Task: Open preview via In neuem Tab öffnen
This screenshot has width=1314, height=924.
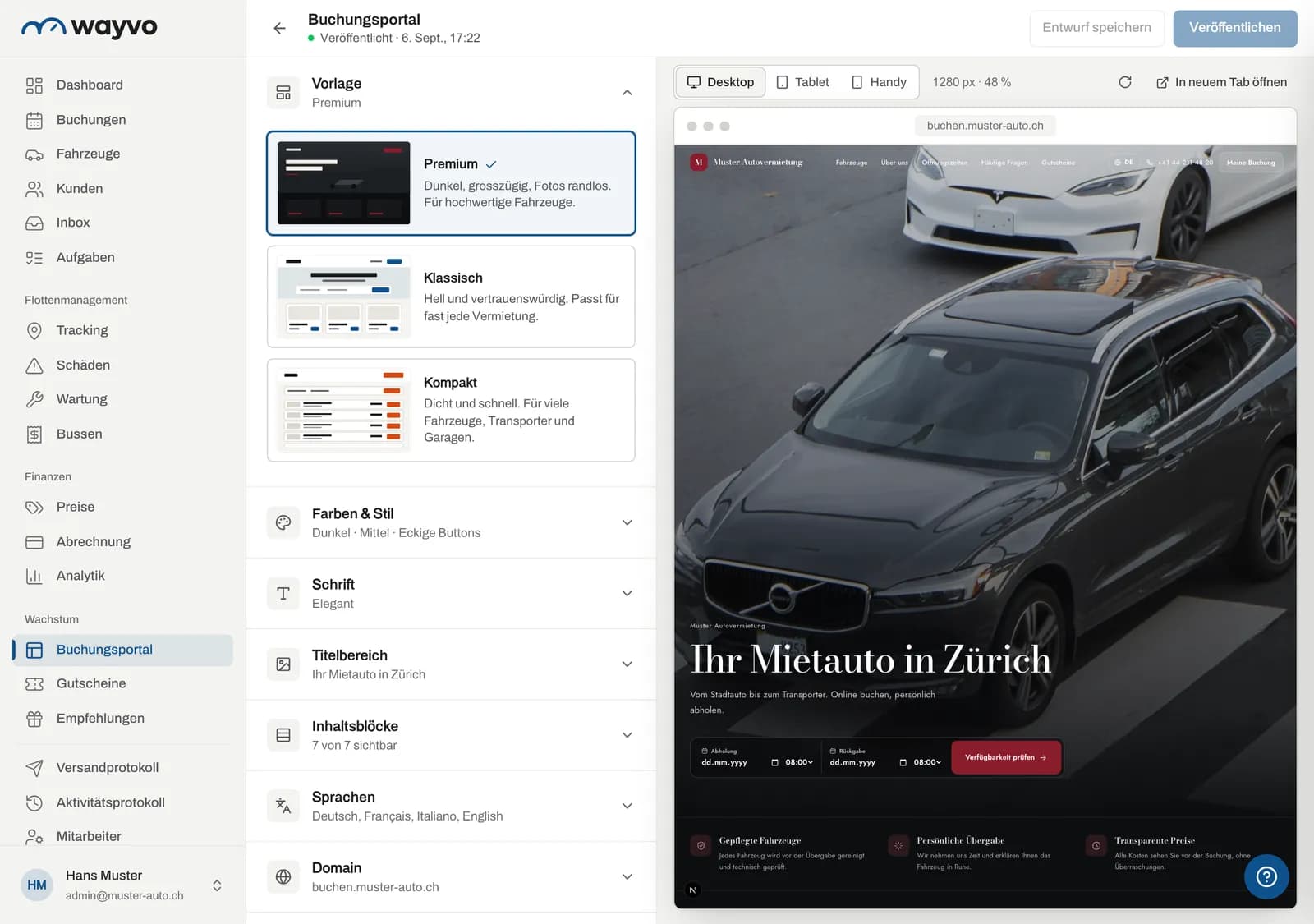Action: (1221, 82)
